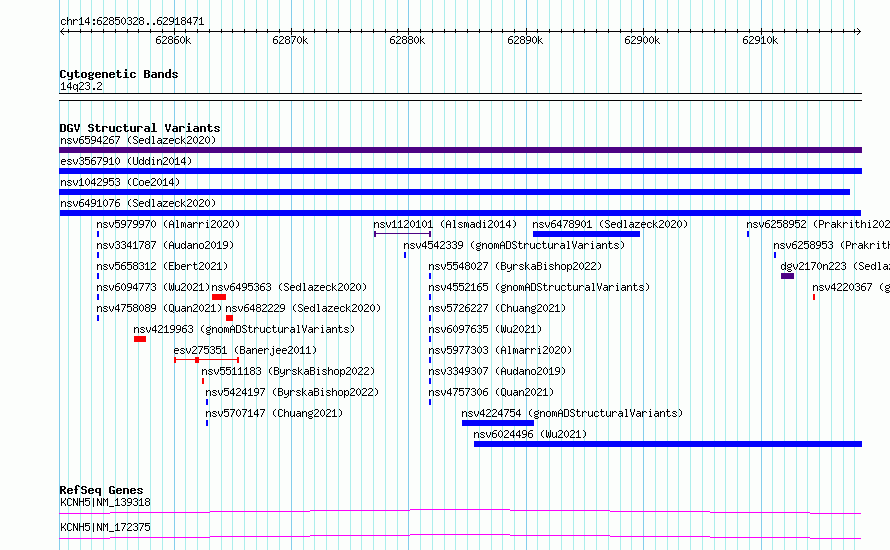Select nsv6024496 (Wu2021) label
This screenshot has height=550, width=890.
tap(530, 434)
